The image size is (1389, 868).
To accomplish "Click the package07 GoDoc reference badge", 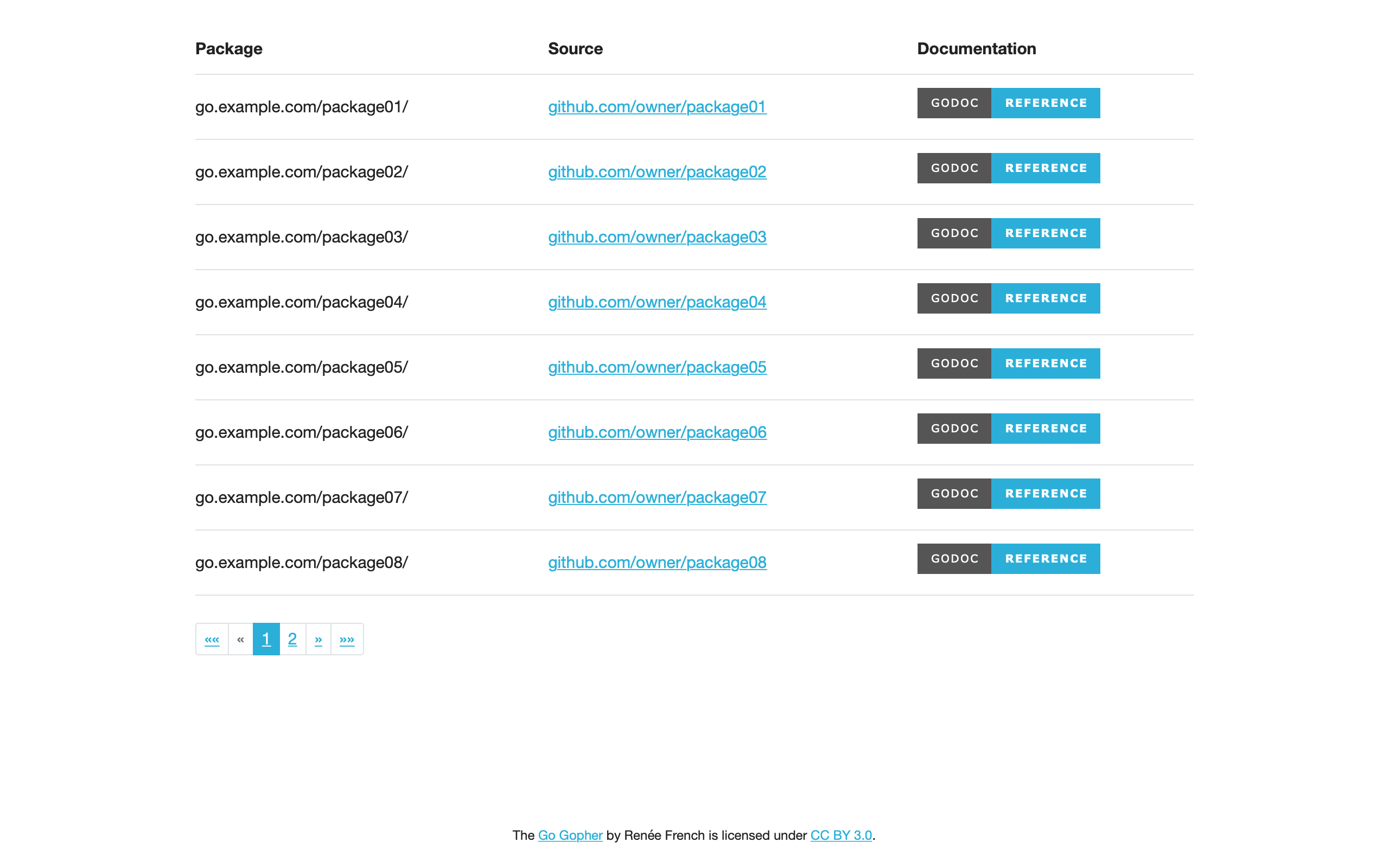I will [1008, 494].
